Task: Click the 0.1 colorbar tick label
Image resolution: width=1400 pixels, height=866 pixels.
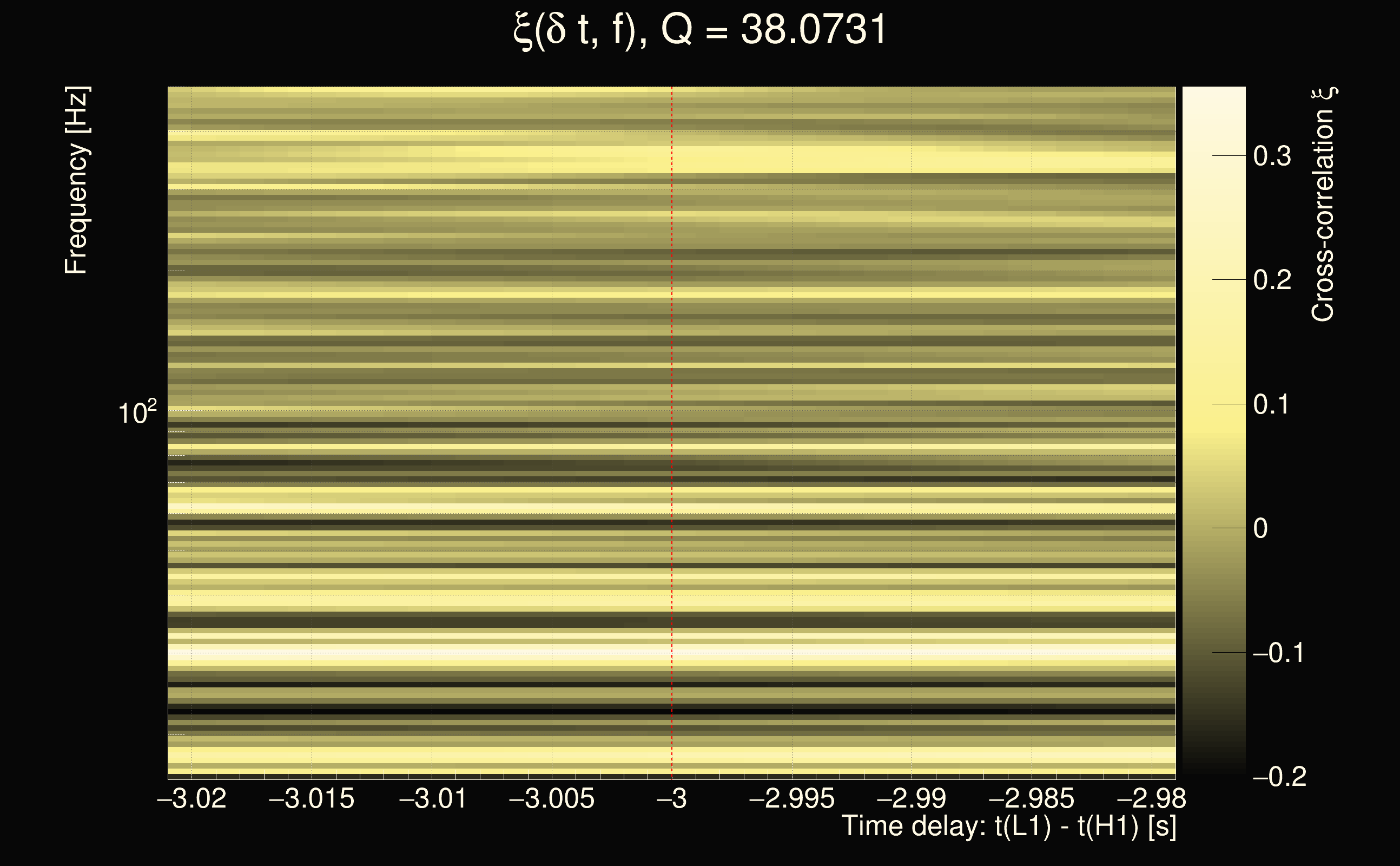Action: click(x=1272, y=404)
